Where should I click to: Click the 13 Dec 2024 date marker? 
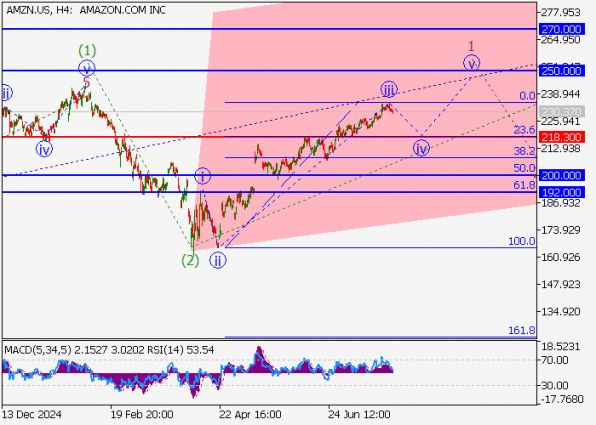click(x=32, y=414)
